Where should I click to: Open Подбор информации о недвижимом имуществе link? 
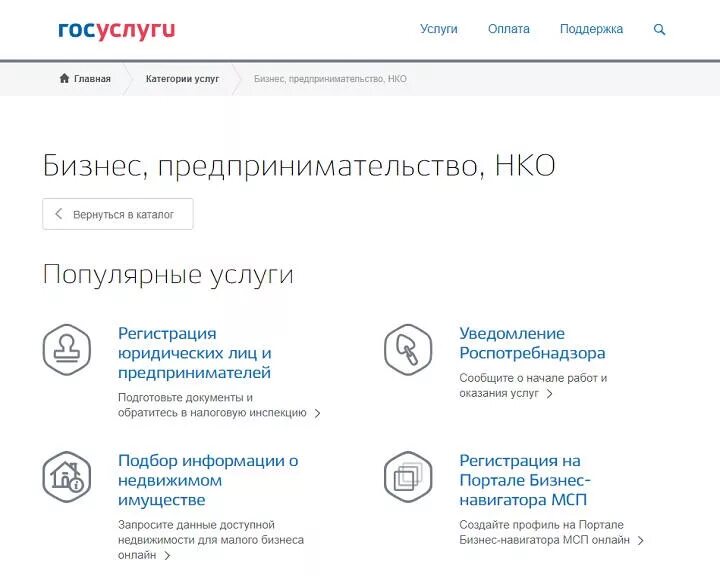tap(208, 480)
